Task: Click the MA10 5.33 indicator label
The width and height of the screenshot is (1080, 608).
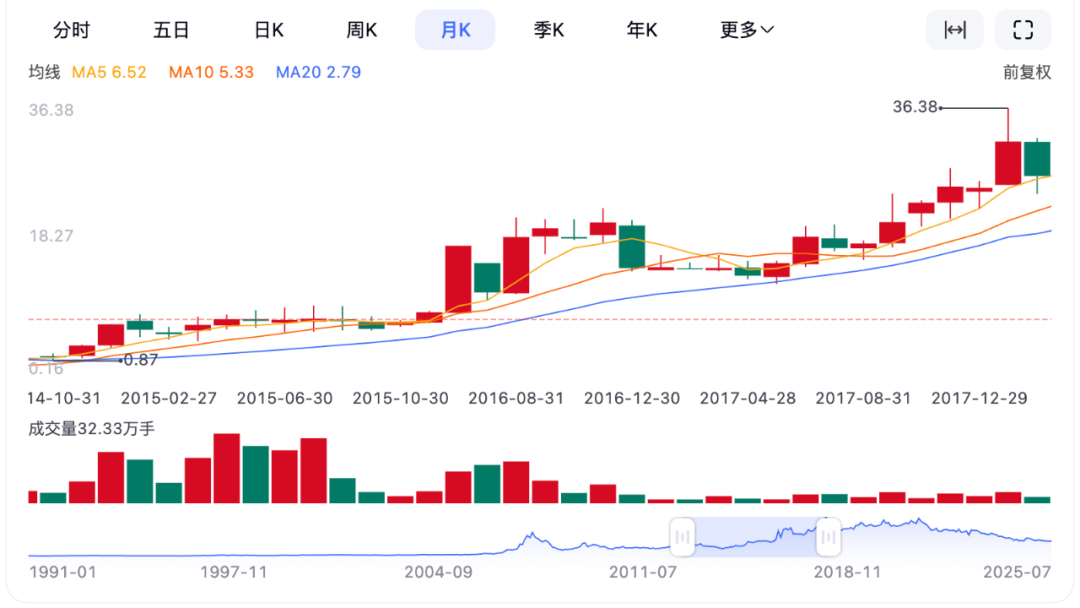Action: pyautogui.click(x=211, y=72)
